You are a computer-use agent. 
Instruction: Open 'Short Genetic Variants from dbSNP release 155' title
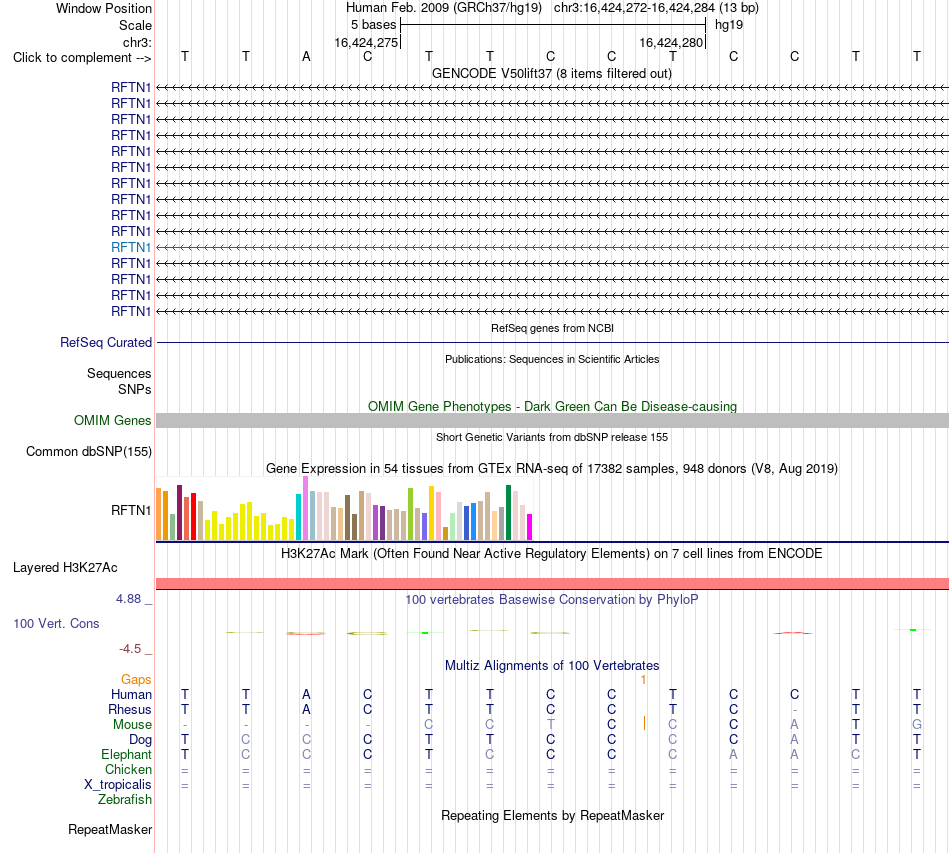point(552,437)
